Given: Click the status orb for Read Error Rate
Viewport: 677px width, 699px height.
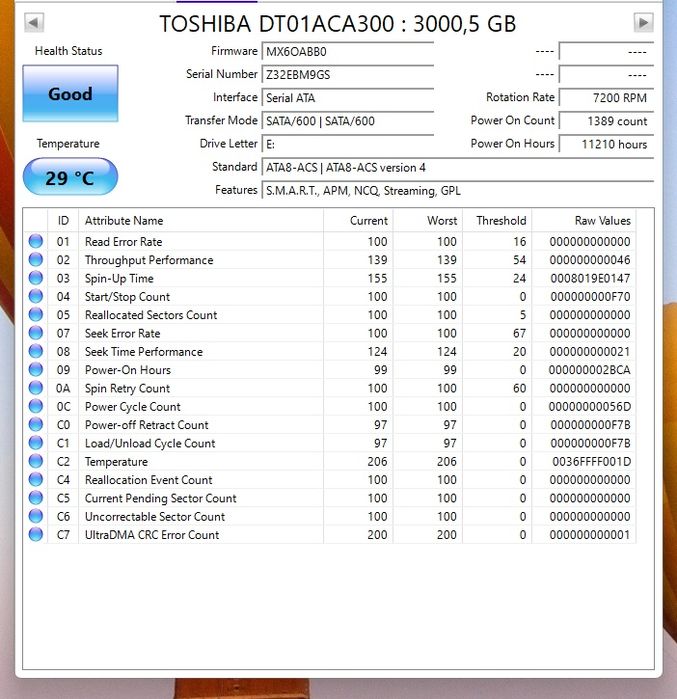Looking at the screenshot, I should (36, 241).
